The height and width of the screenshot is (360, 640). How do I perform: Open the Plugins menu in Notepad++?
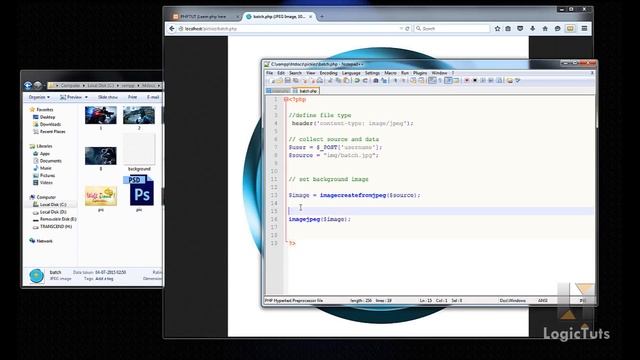point(420,73)
